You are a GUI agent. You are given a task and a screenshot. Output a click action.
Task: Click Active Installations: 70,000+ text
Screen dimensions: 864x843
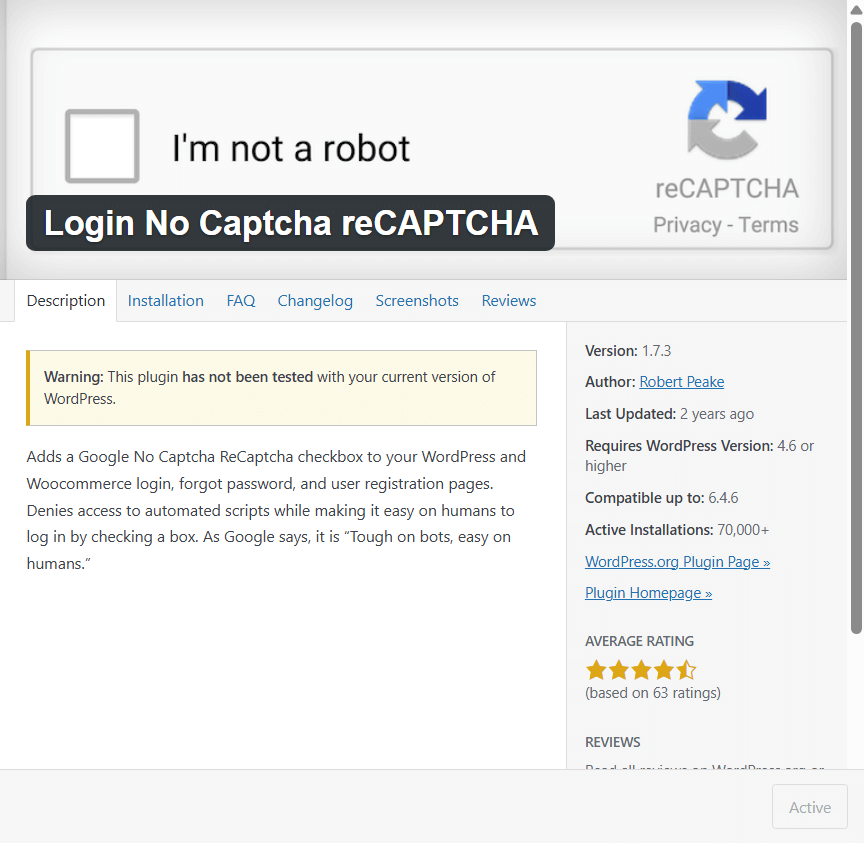[677, 530]
